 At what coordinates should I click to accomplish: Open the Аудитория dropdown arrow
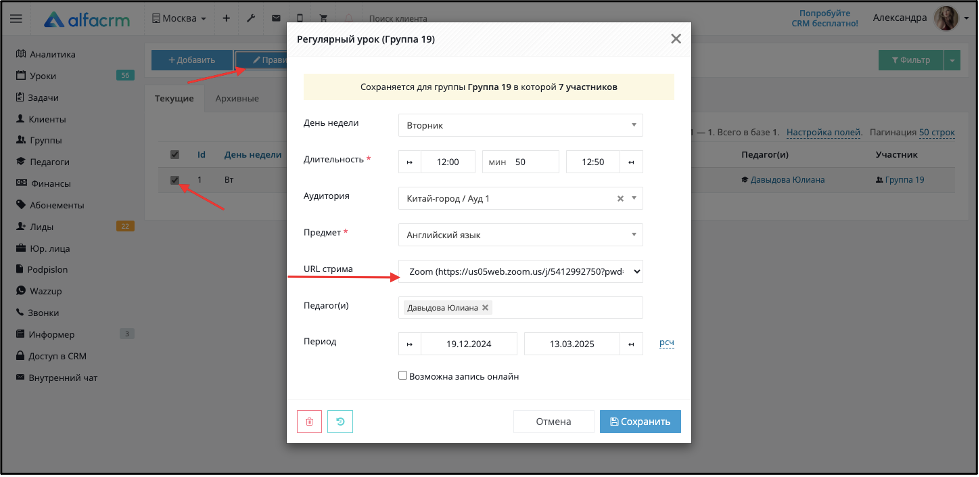click(633, 199)
